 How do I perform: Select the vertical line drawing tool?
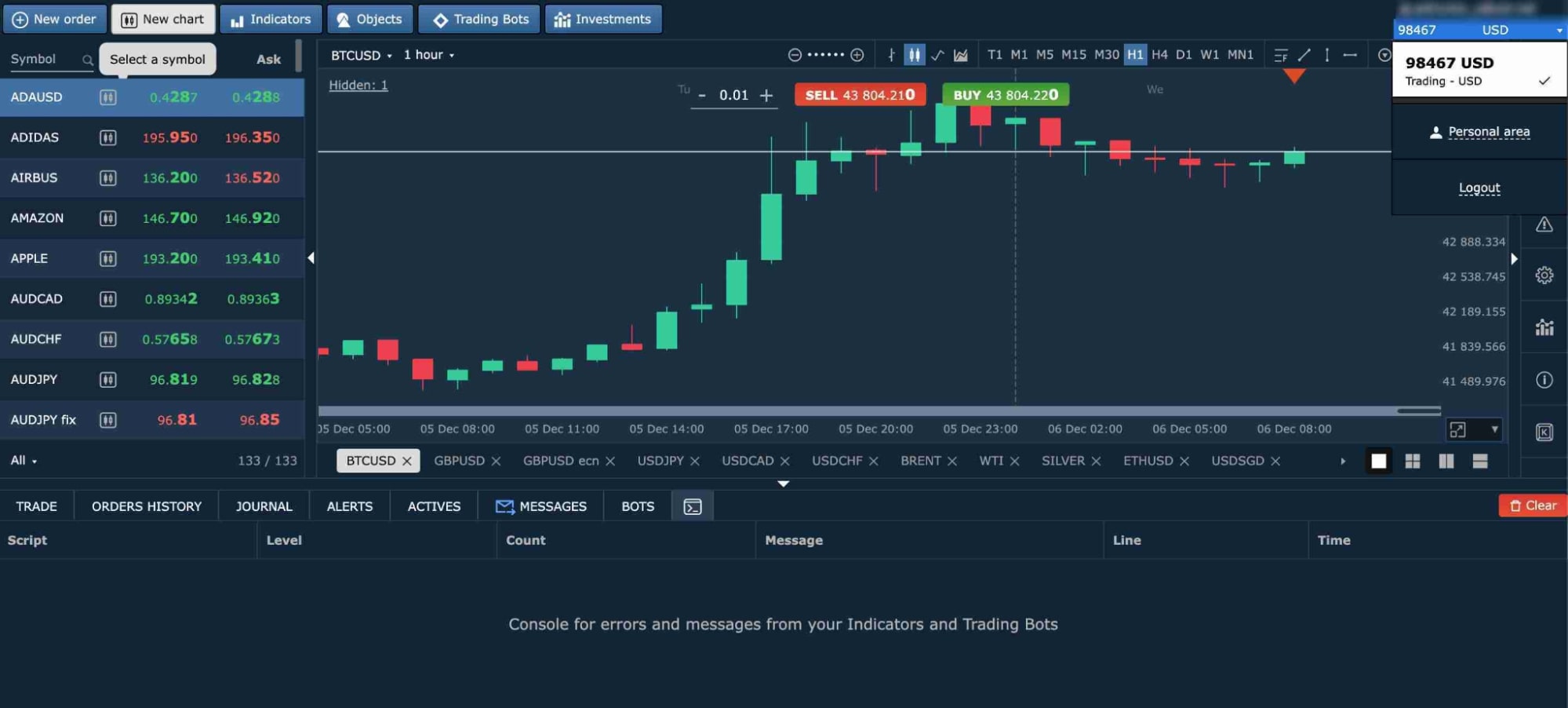click(x=1326, y=55)
